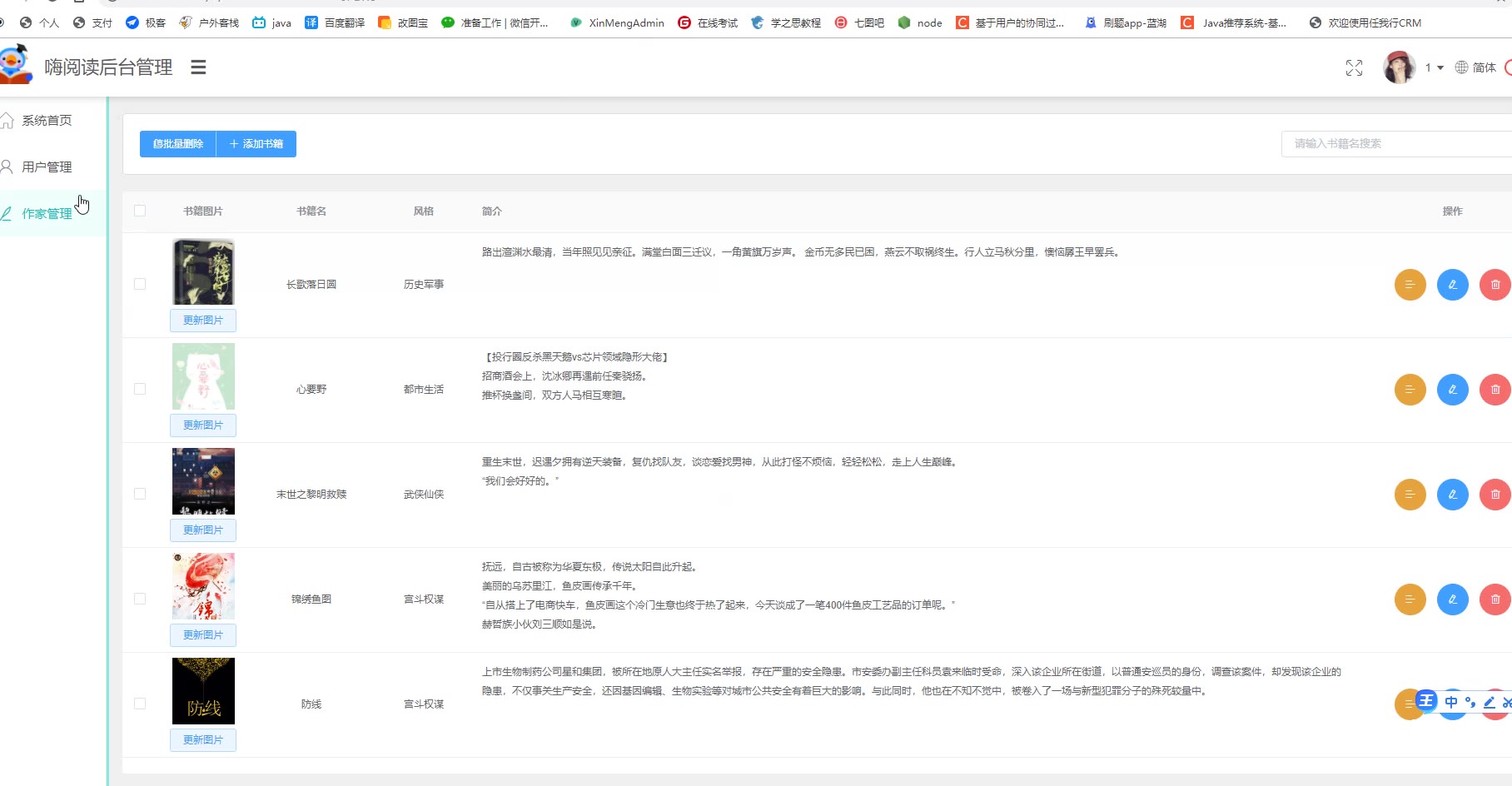
Task: Click the user avatar picture
Action: (1399, 67)
